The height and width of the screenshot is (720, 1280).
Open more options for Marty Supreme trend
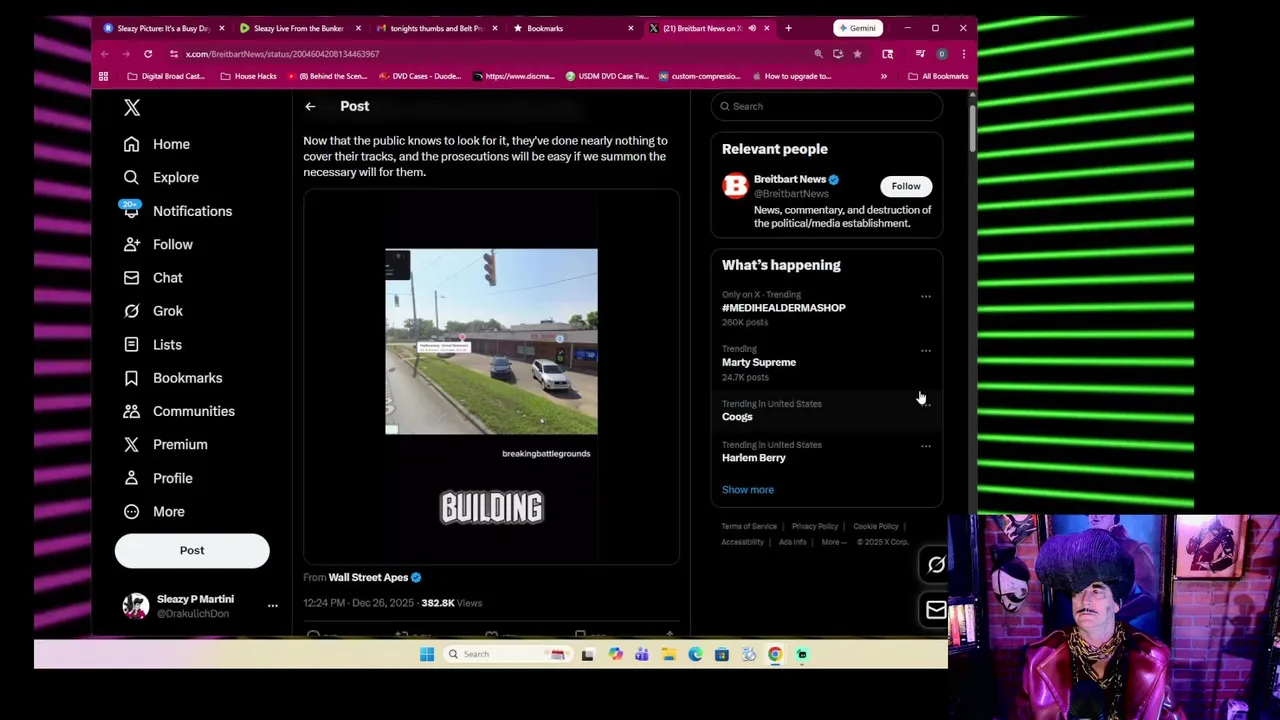925,351
